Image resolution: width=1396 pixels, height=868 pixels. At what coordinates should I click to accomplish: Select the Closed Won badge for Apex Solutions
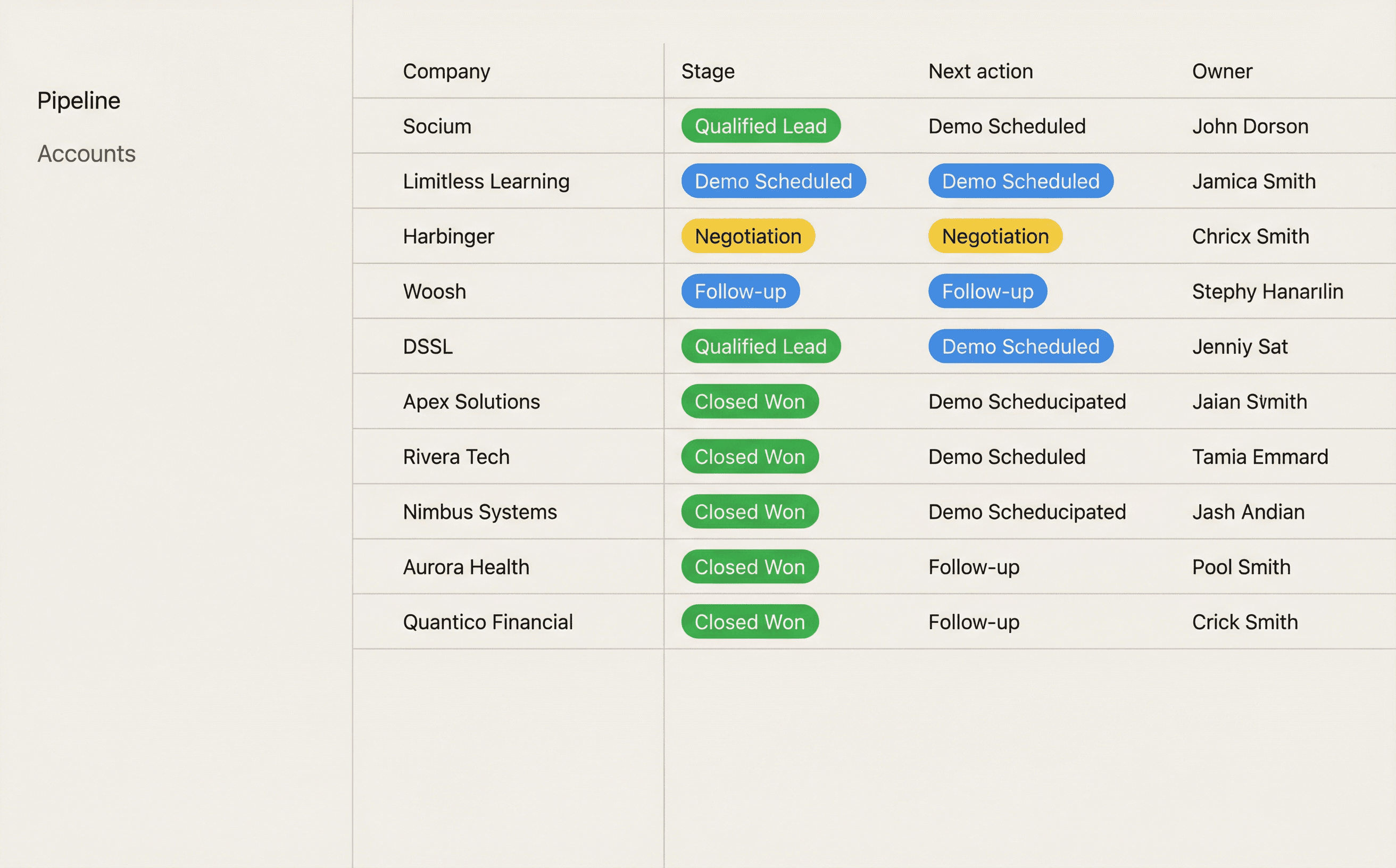tap(750, 401)
